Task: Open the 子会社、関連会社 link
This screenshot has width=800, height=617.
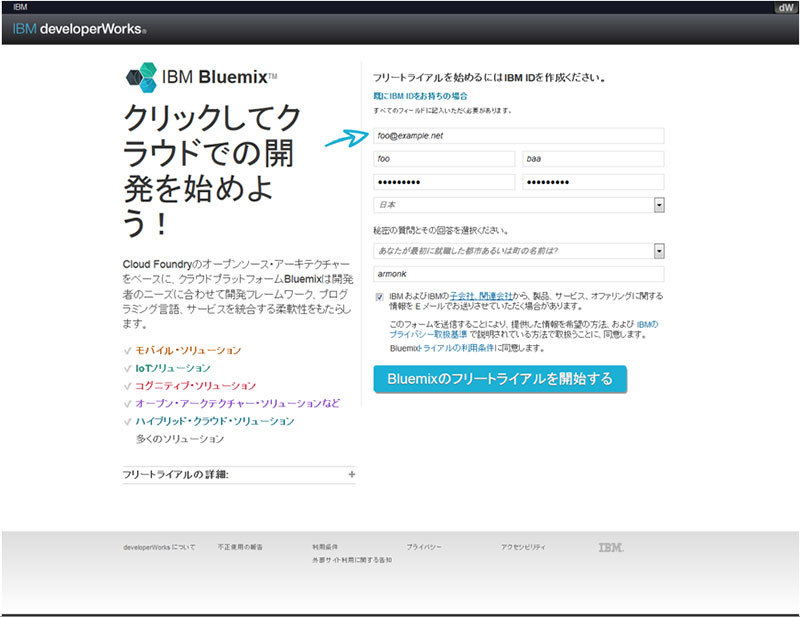Action: (x=481, y=296)
